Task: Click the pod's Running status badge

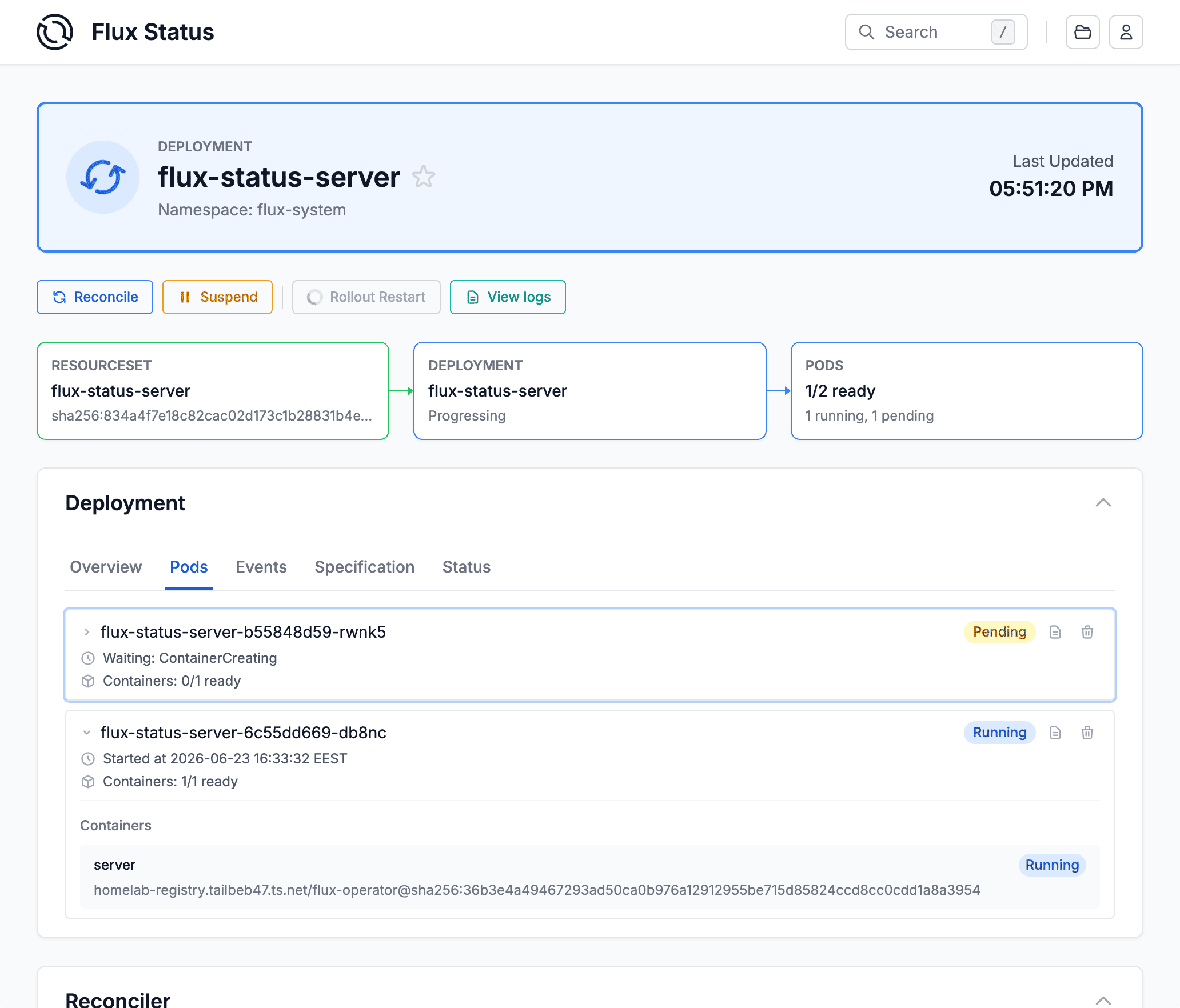Action: point(999,733)
